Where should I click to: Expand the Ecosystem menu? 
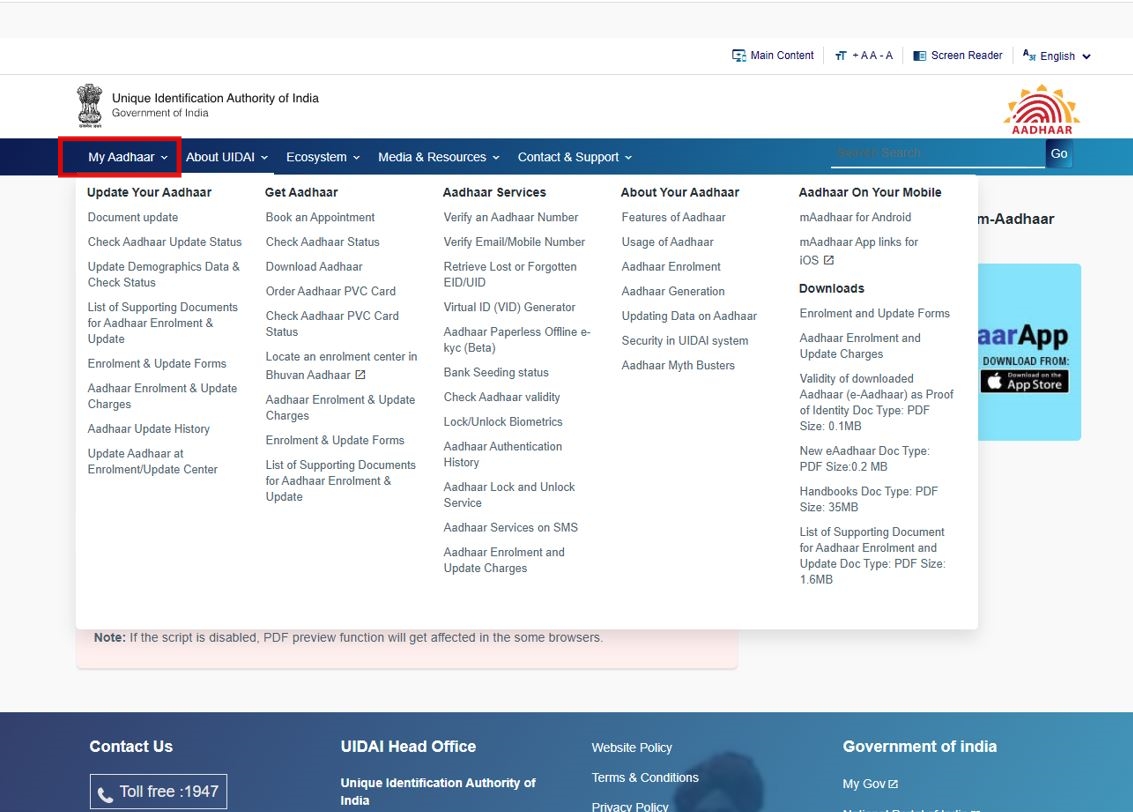[322, 157]
